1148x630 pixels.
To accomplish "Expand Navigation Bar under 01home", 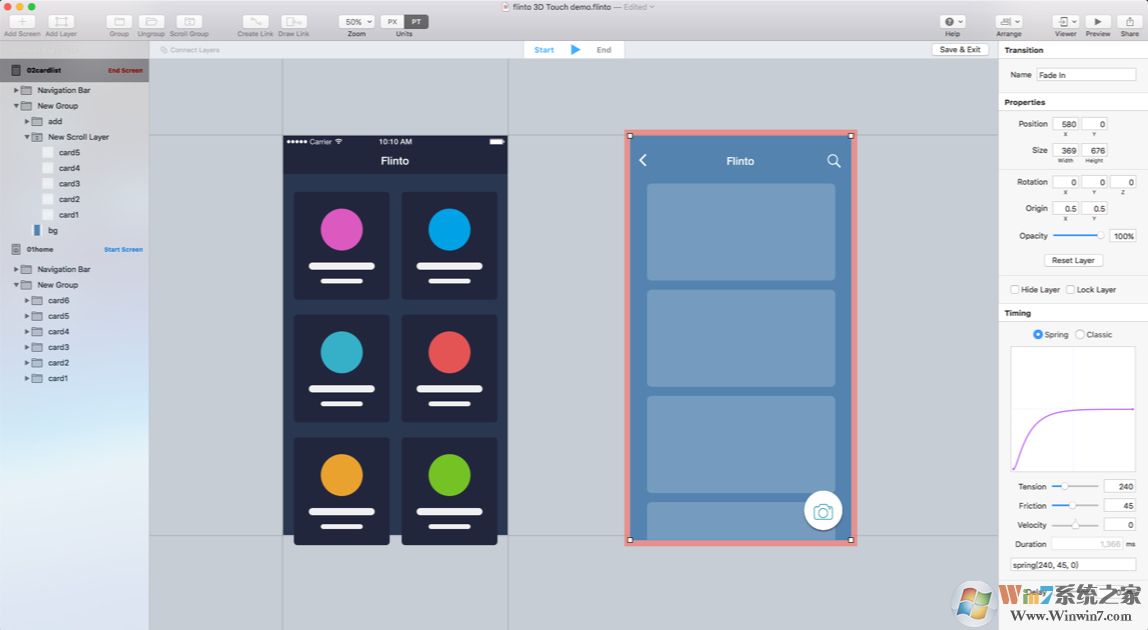I will 16,270.
